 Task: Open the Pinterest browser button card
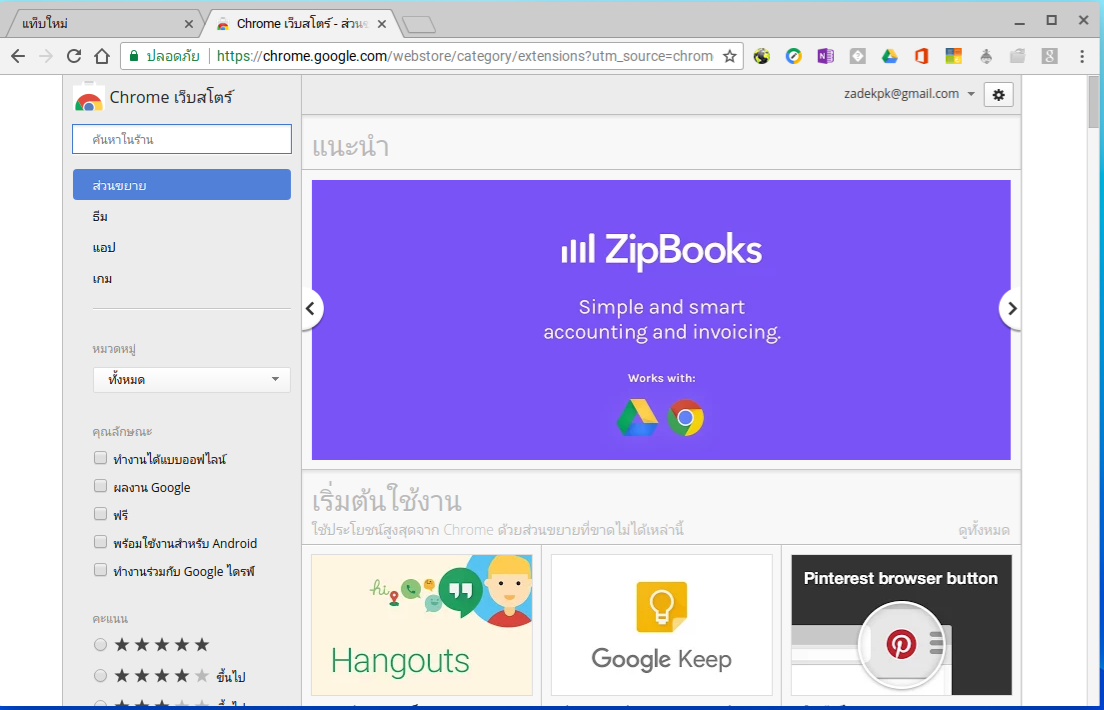click(x=901, y=625)
